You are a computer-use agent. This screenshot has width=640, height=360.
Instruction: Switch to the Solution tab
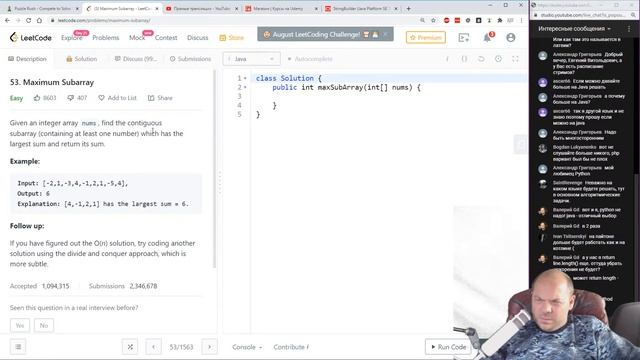pos(82,59)
